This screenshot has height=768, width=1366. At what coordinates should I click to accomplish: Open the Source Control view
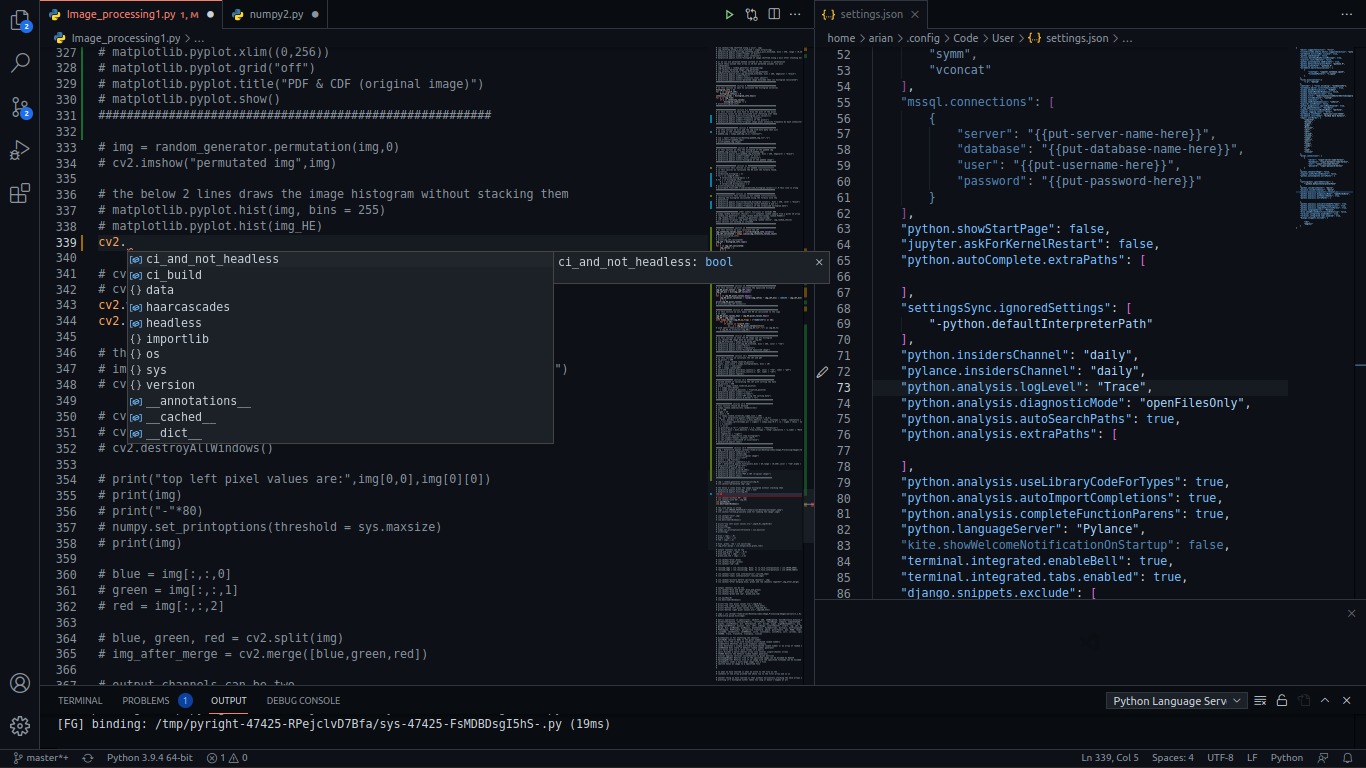20,106
